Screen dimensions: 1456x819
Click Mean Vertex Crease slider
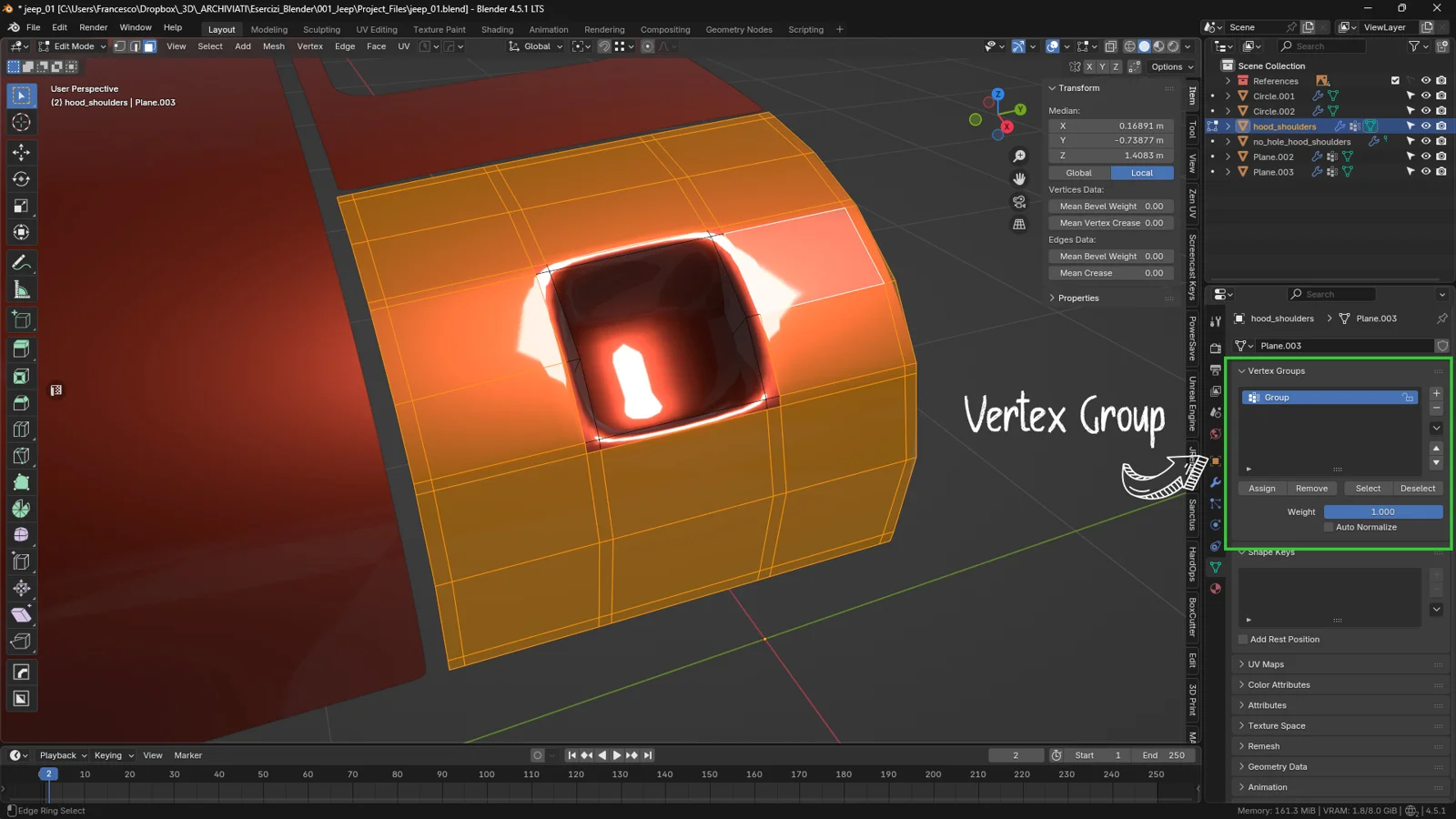pos(1111,223)
